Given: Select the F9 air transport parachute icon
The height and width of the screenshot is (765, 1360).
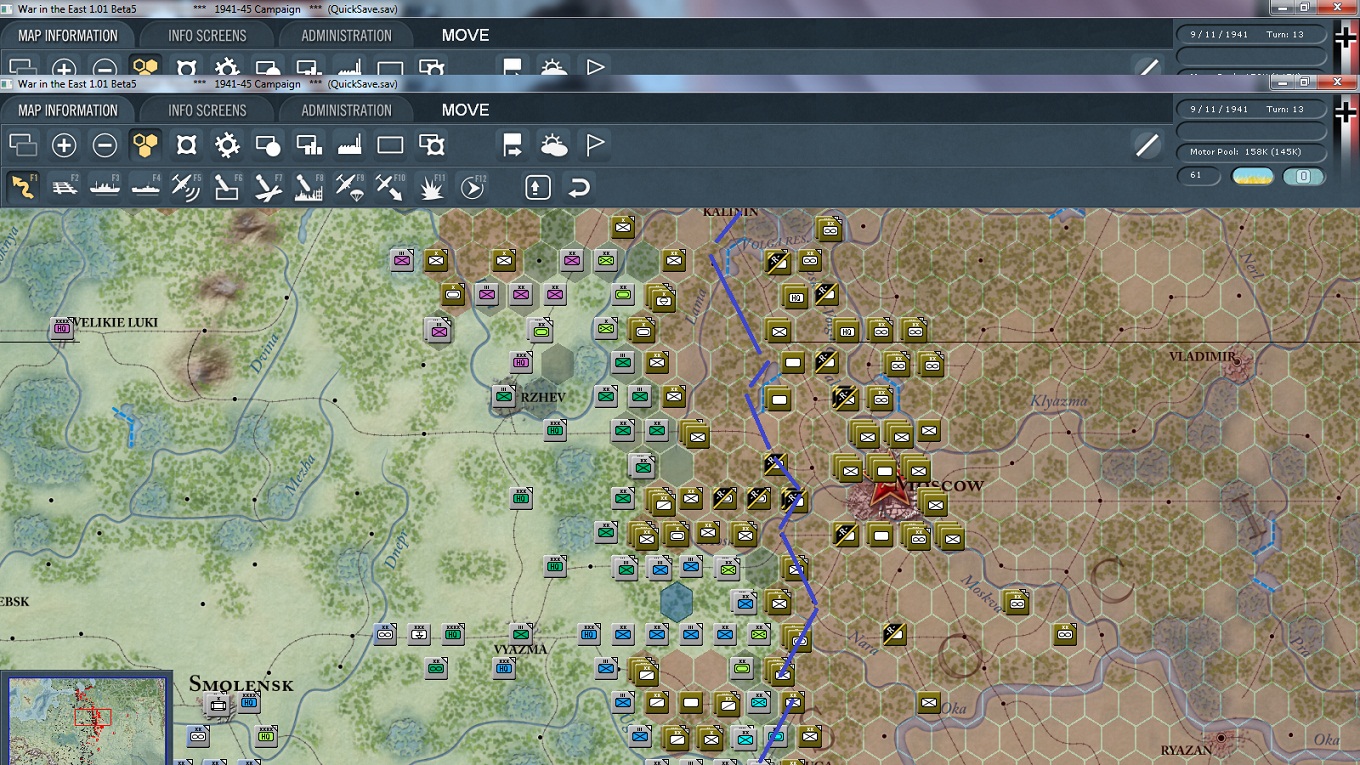Looking at the screenshot, I should (x=349, y=186).
